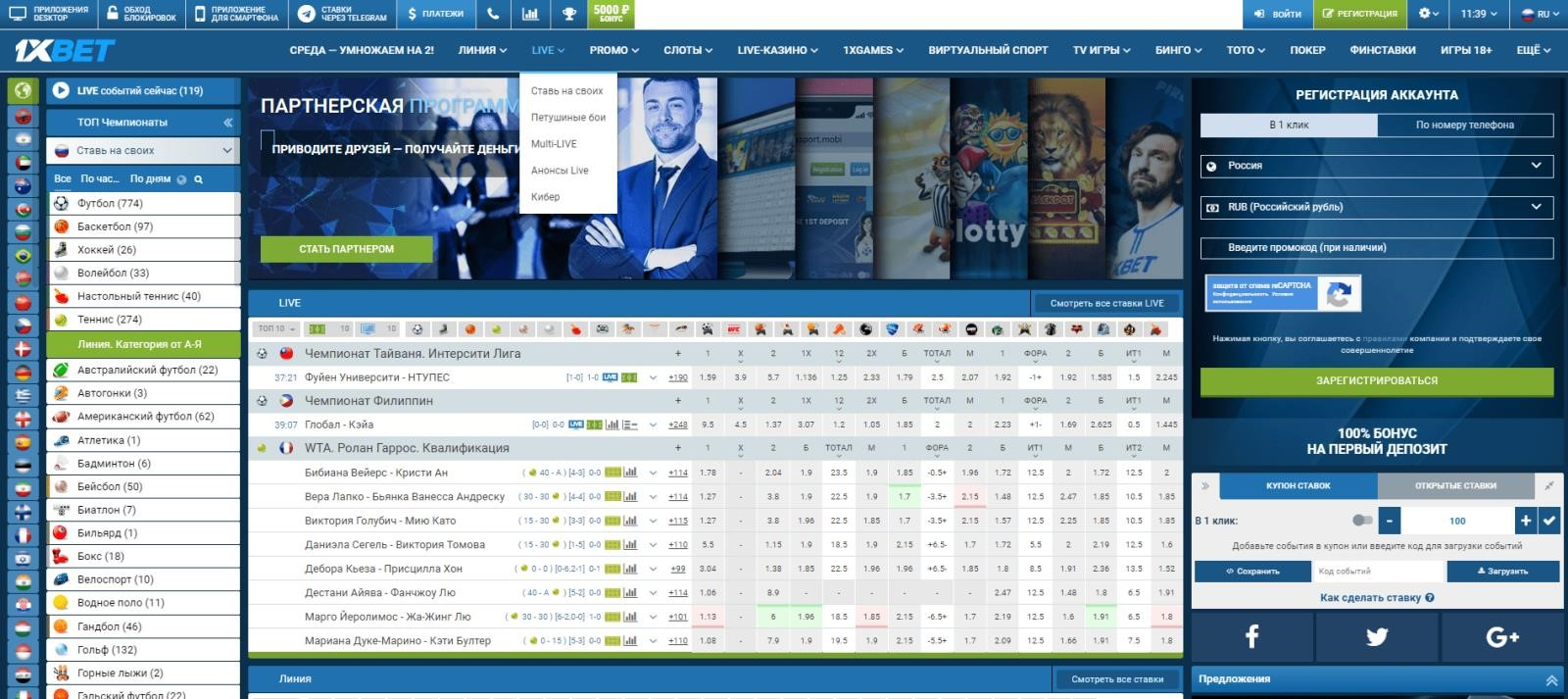1568x699 pixels.
Task: Open the Россия country dropdown
Action: pyautogui.click(x=1377, y=166)
